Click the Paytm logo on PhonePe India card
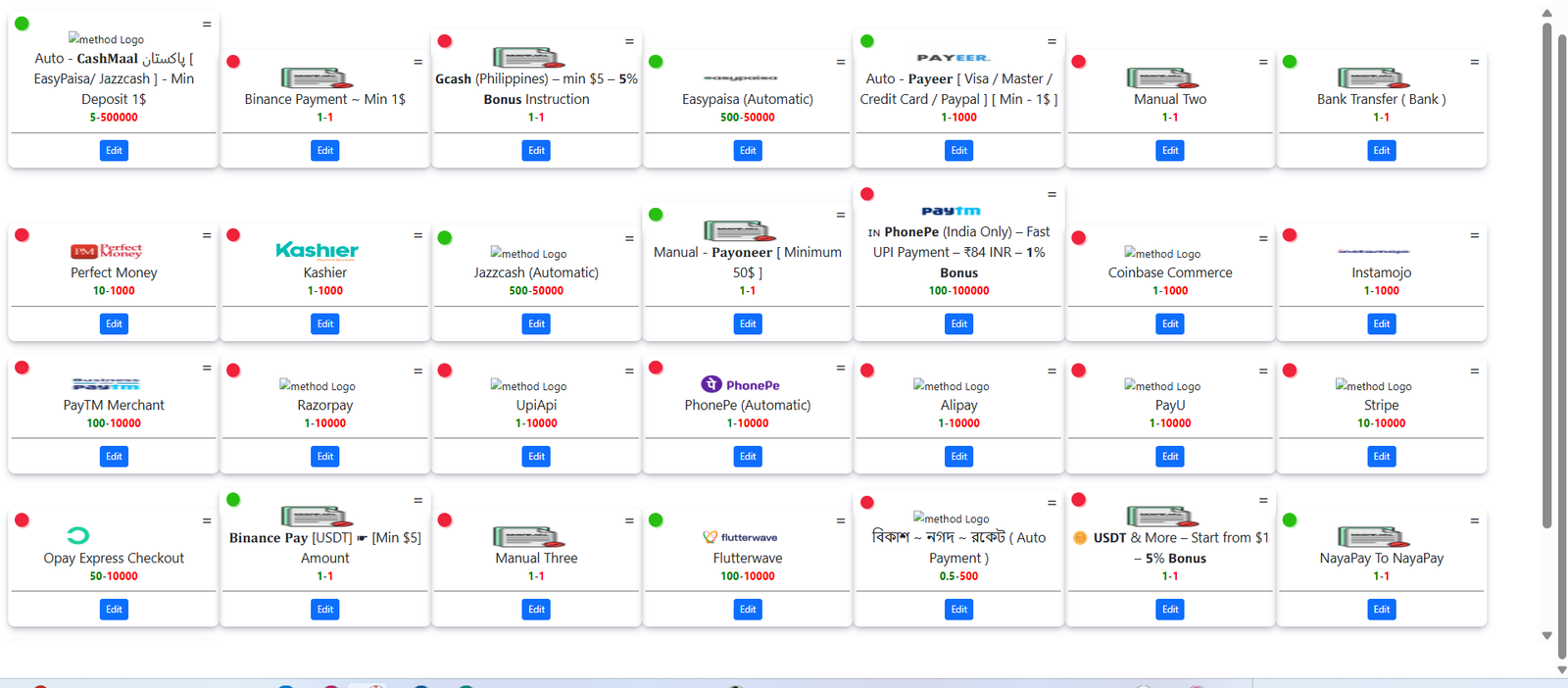The height and width of the screenshot is (688, 1568). 951,211
